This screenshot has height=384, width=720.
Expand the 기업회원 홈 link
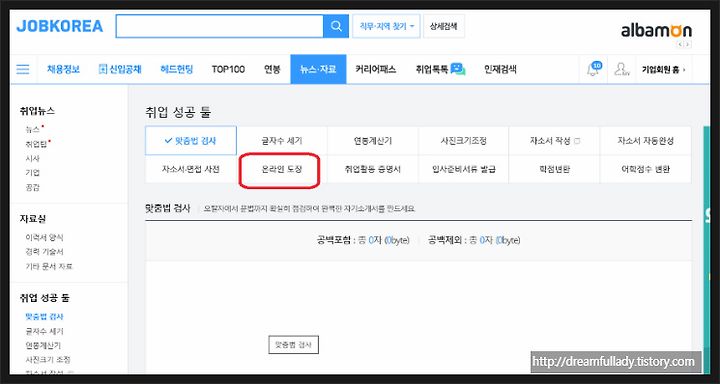664,70
